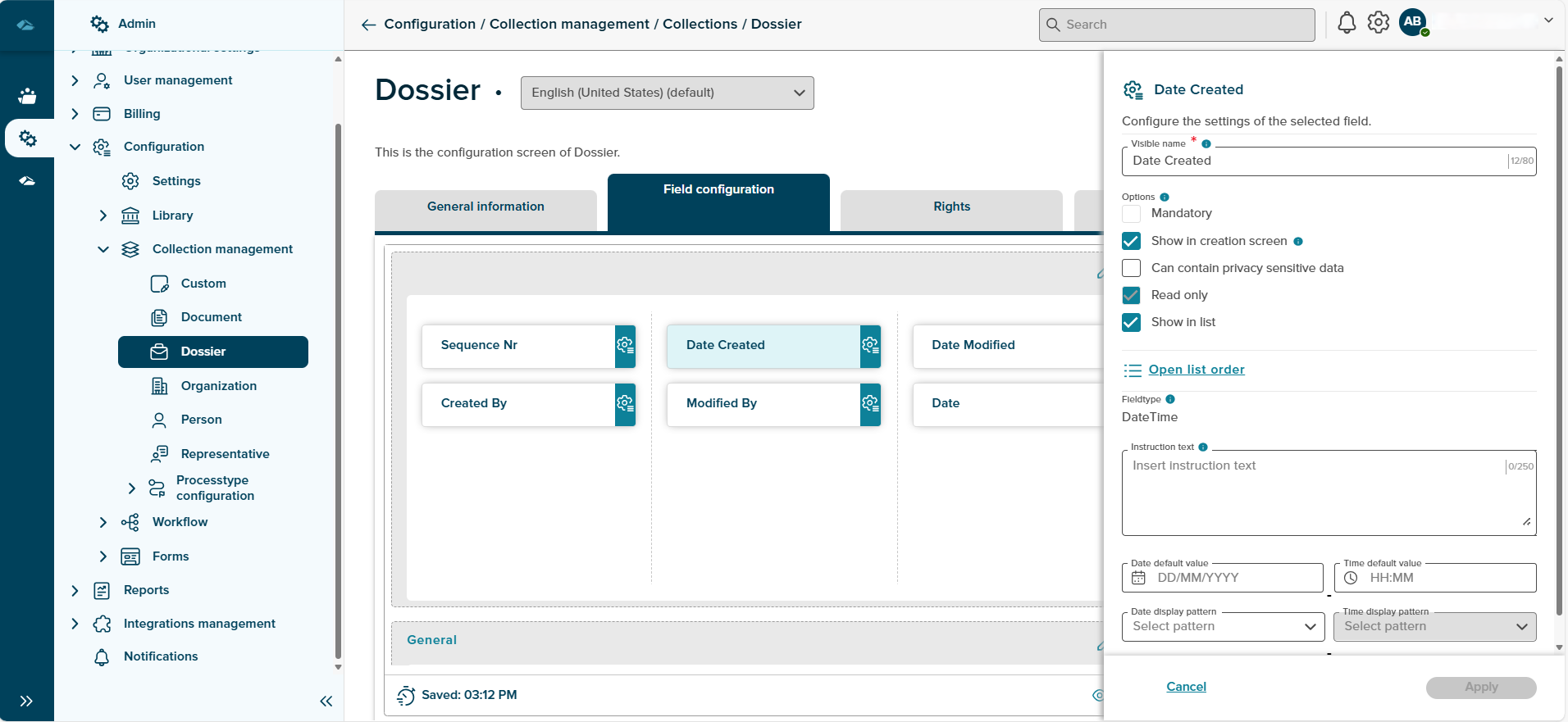Click the back arrow beside the breadcrumb

click(x=368, y=25)
